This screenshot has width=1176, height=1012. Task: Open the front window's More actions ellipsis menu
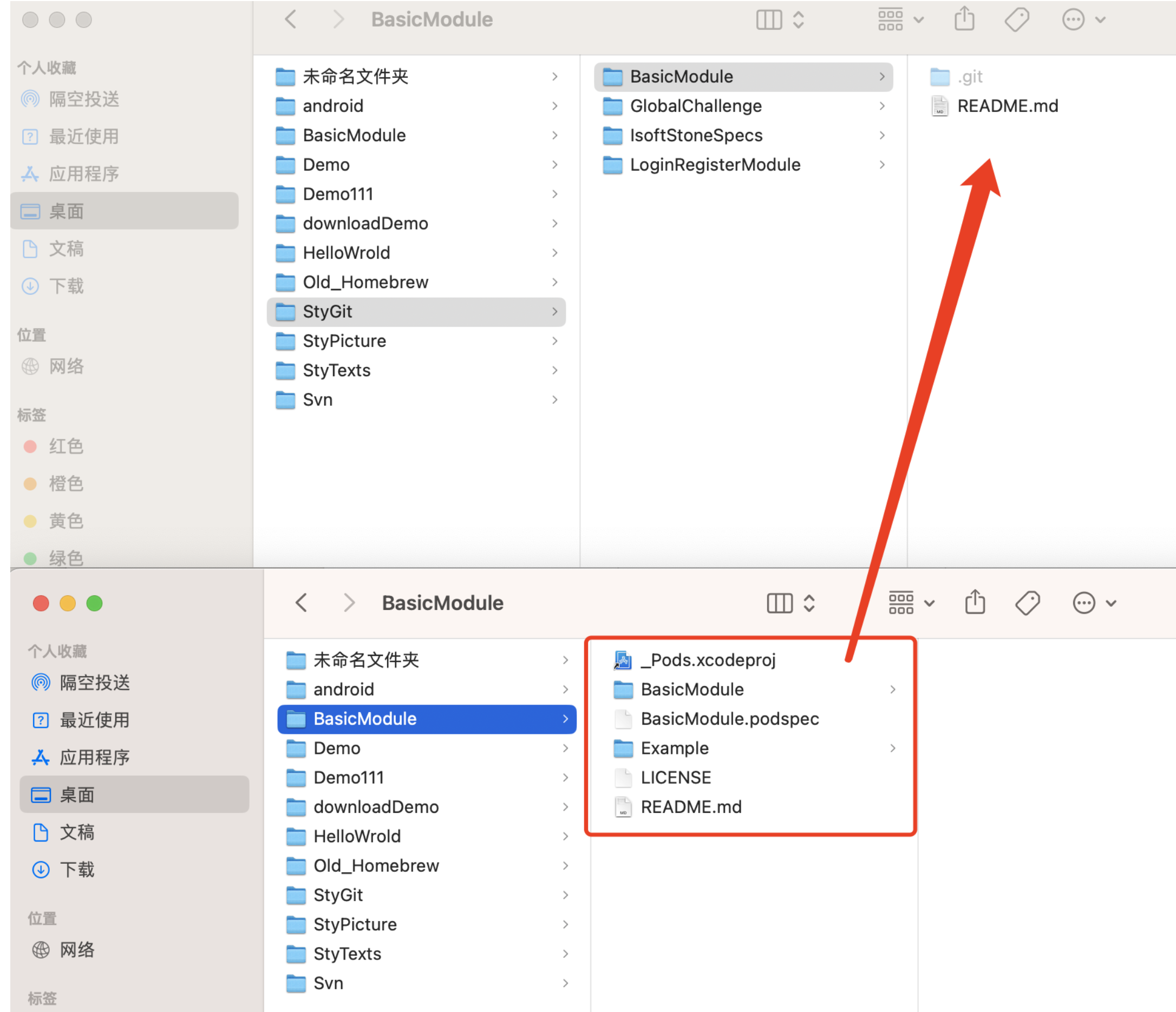(1084, 602)
